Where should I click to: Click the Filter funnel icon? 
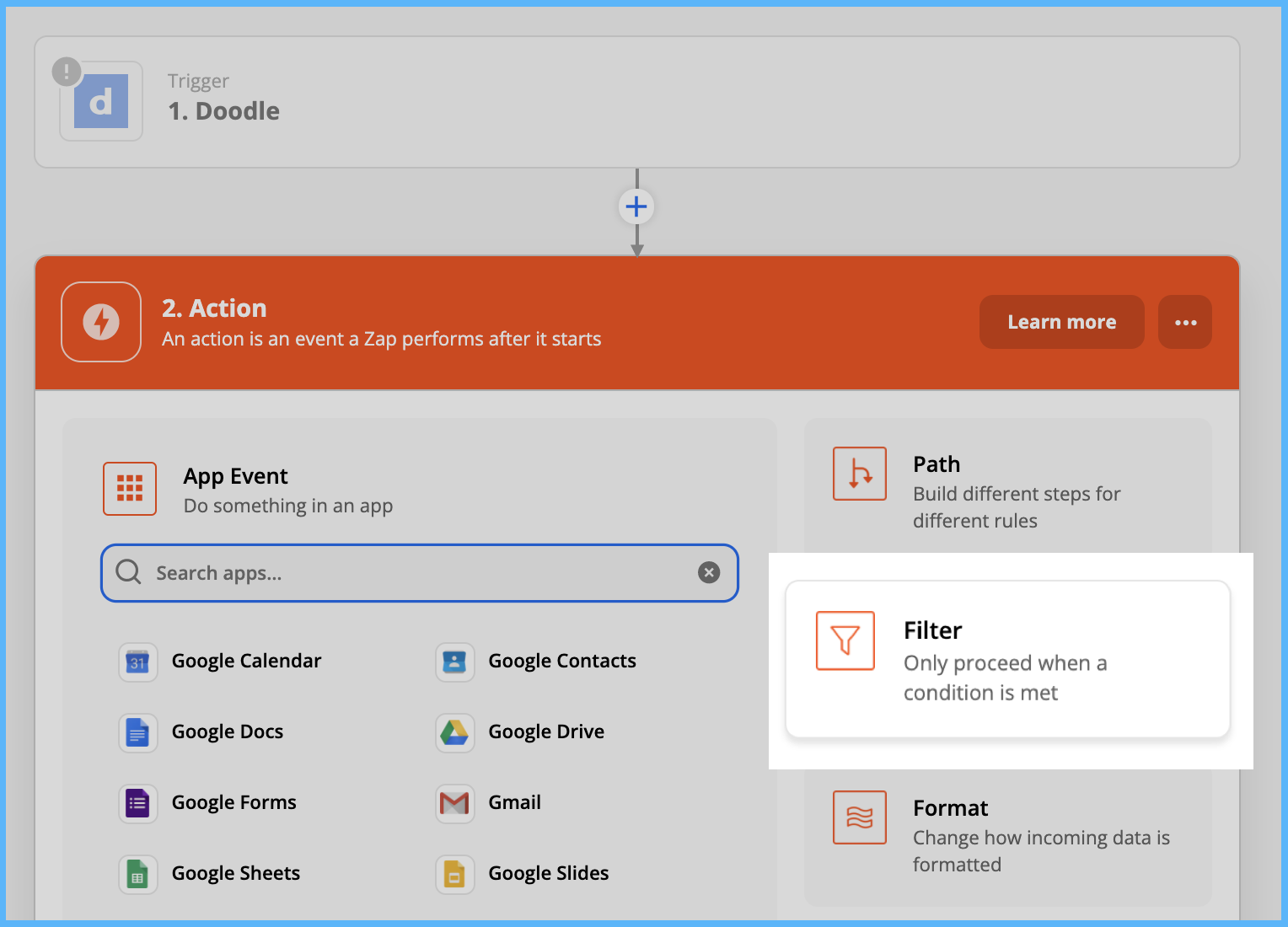click(x=845, y=640)
